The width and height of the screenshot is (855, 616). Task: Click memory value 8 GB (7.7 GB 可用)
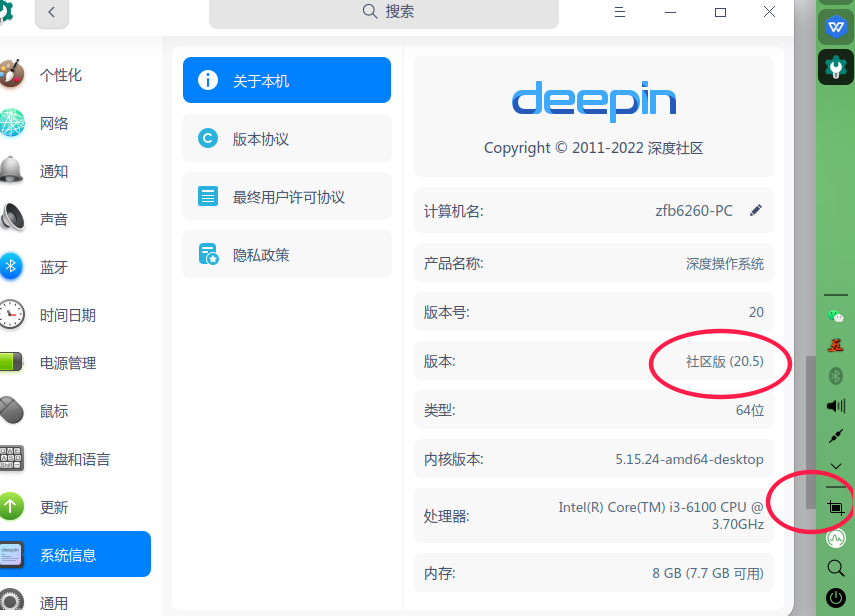tap(708, 573)
